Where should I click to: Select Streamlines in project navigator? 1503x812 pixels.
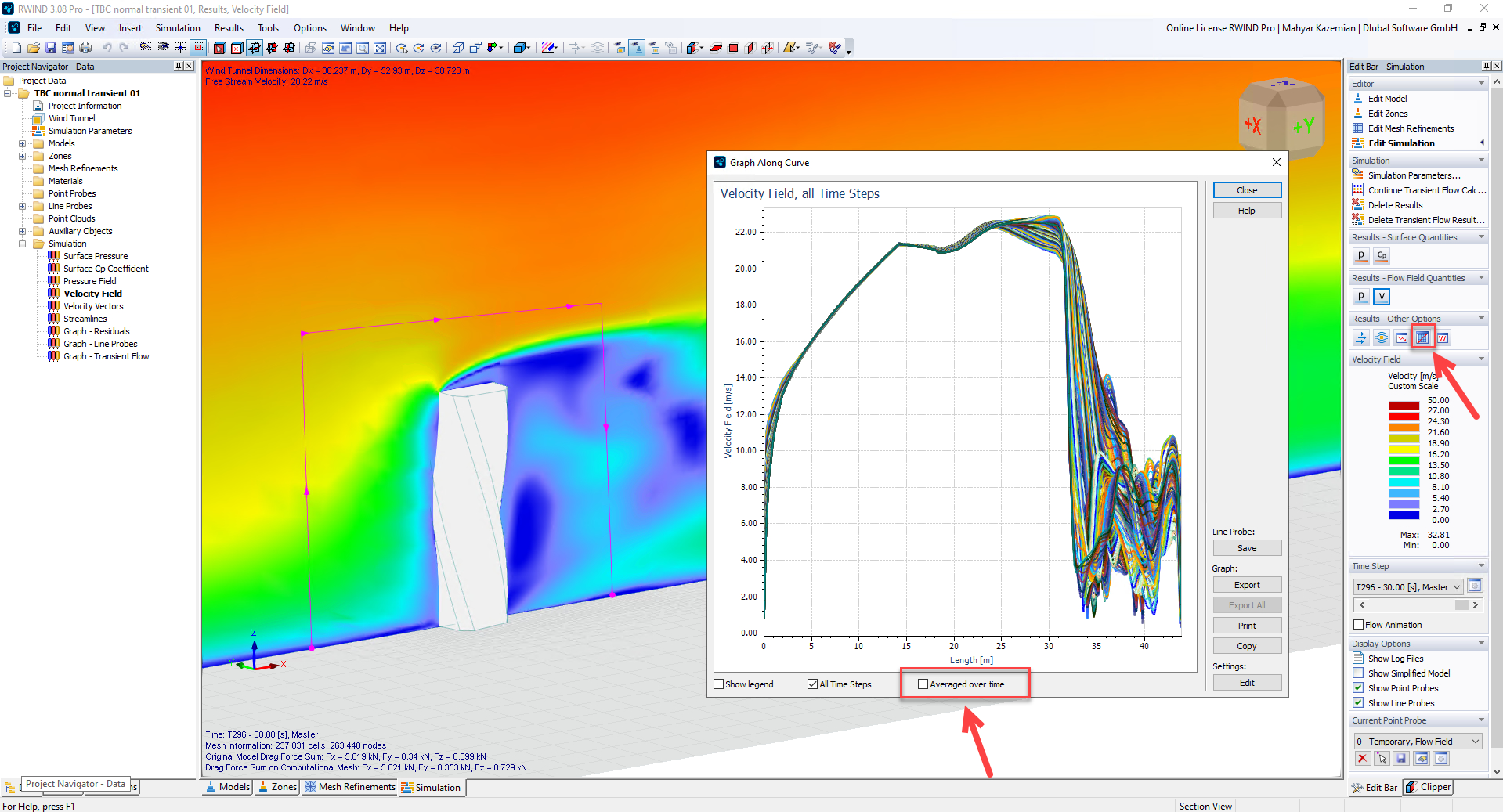click(85, 319)
